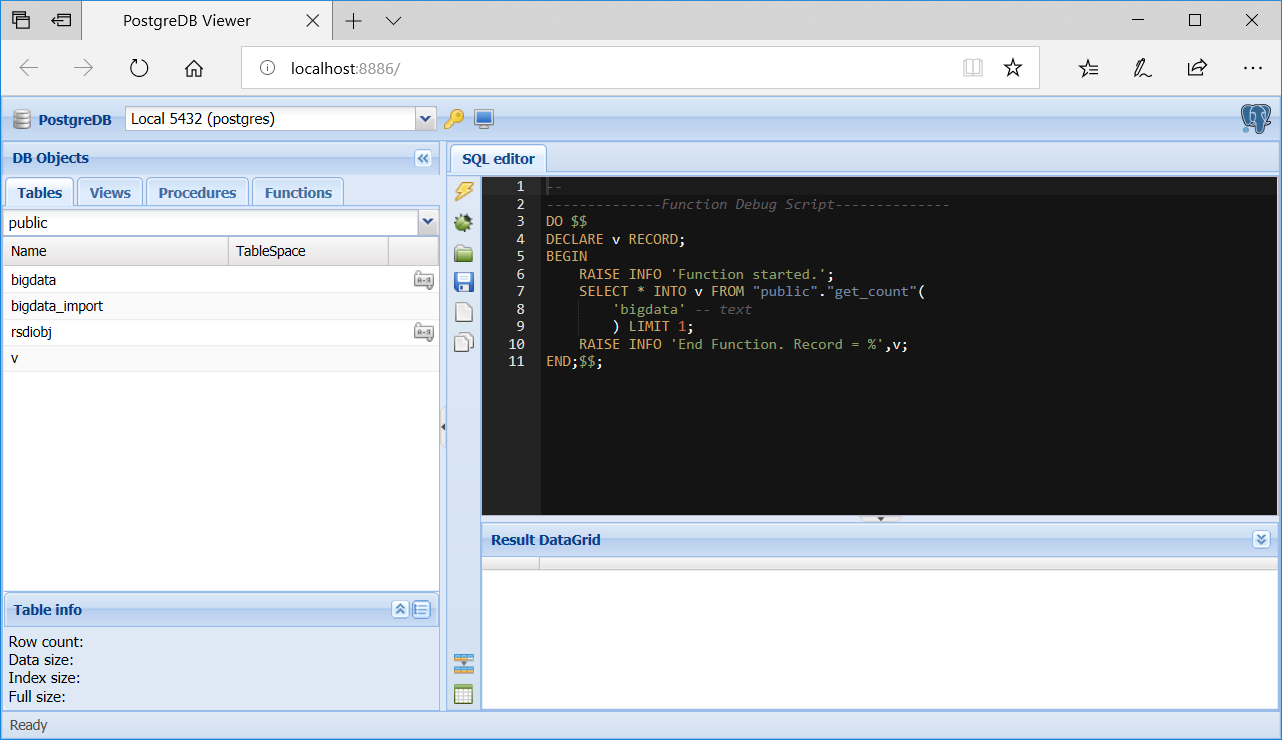
Task: Click the tabs you've set aside icon
Action: click(x=21, y=20)
